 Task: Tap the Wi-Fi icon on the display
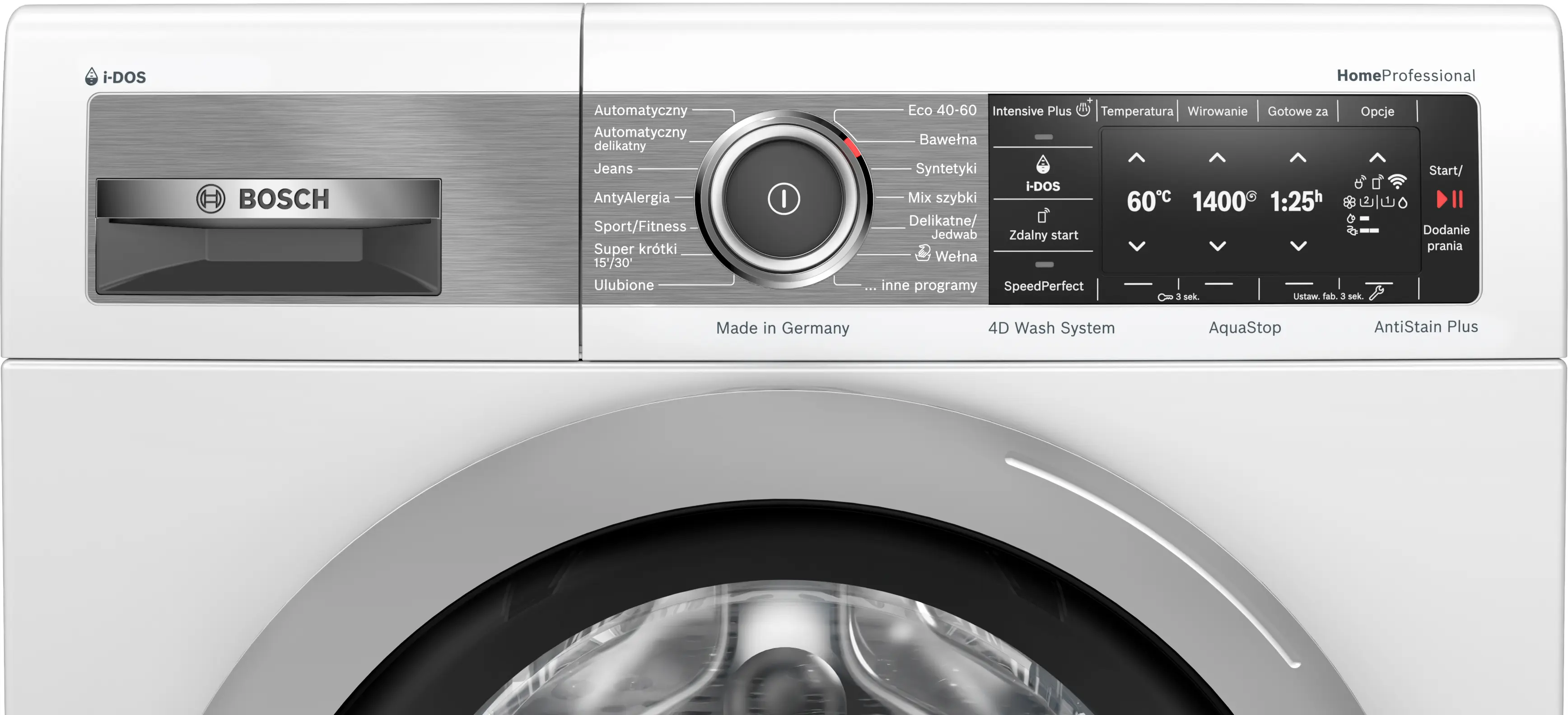coord(1398,181)
